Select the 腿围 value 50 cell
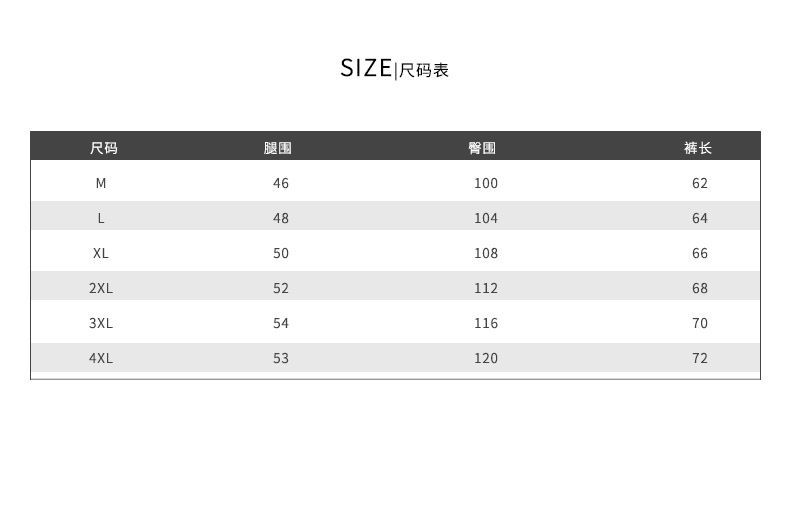 (281, 253)
